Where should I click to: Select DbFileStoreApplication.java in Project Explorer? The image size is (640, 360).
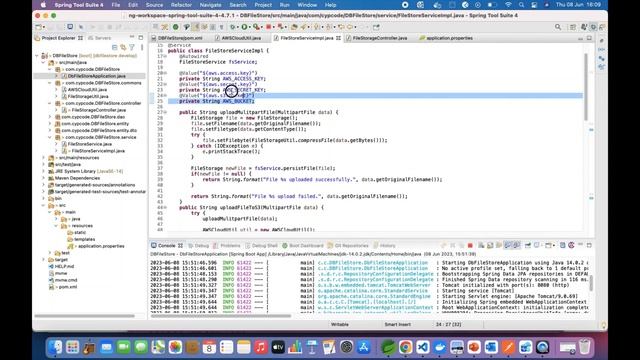96,76
